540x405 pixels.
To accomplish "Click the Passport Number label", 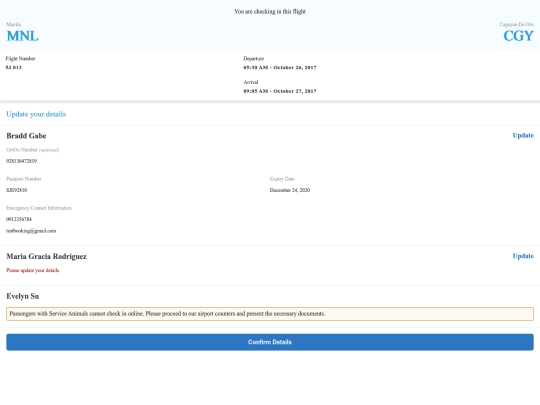I will pyautogui.click(x=24, y=179).
